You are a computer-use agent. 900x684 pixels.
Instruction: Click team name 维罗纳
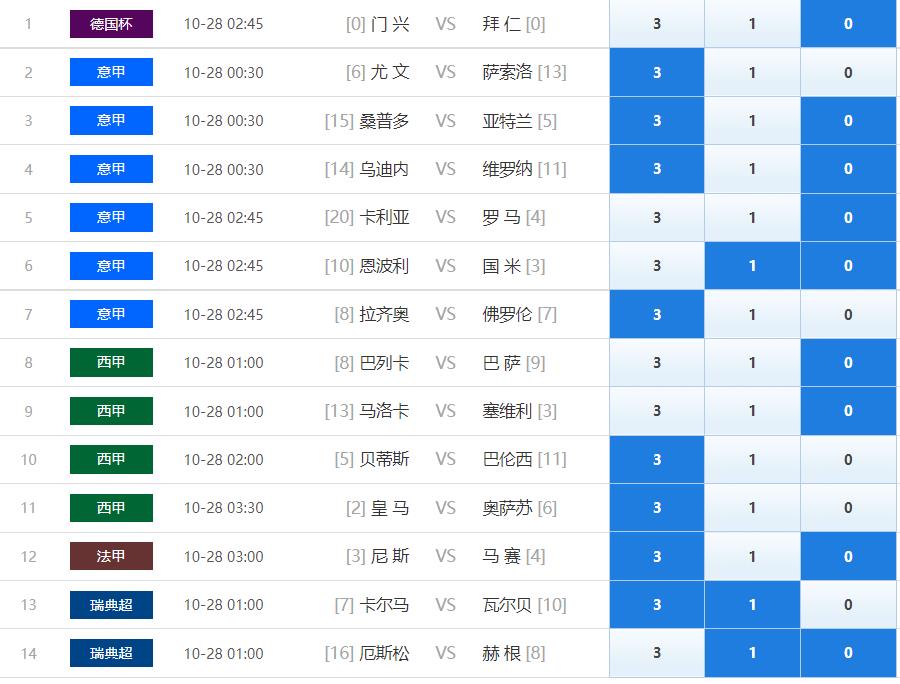tap(507, 169)
